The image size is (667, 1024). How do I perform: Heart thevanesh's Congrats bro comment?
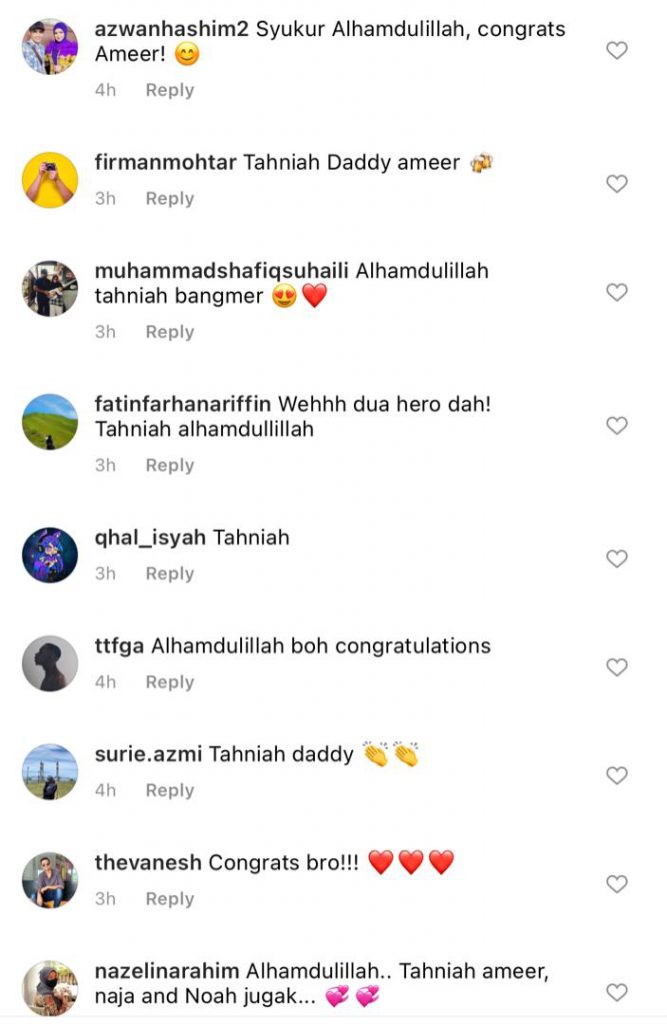click(617, 884)
